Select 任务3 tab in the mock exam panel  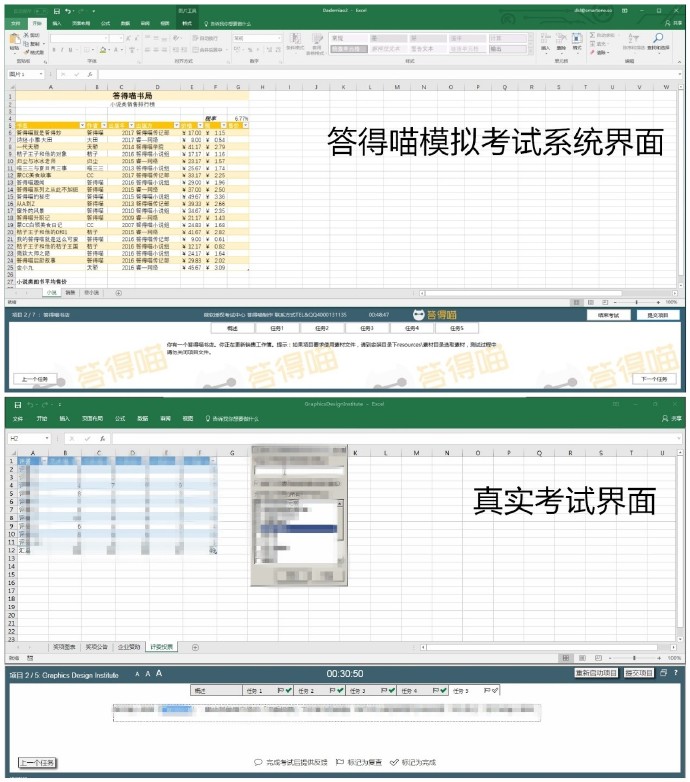click(367, 328)
